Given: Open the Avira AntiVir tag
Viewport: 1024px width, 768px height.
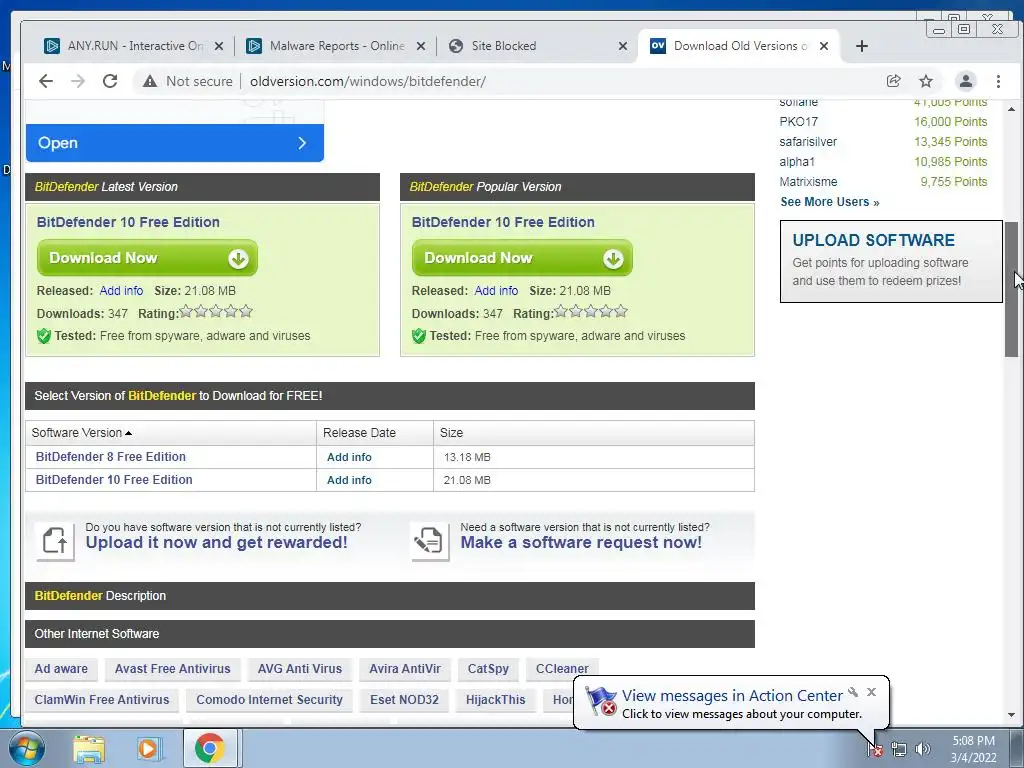Looking at the screenshot, I should [x=405, y=669].
